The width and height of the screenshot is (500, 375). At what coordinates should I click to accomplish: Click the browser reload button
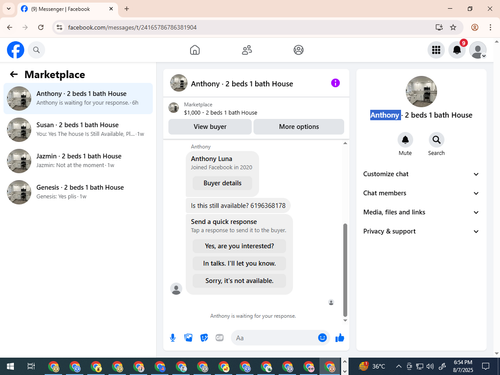tap(41, 27)
